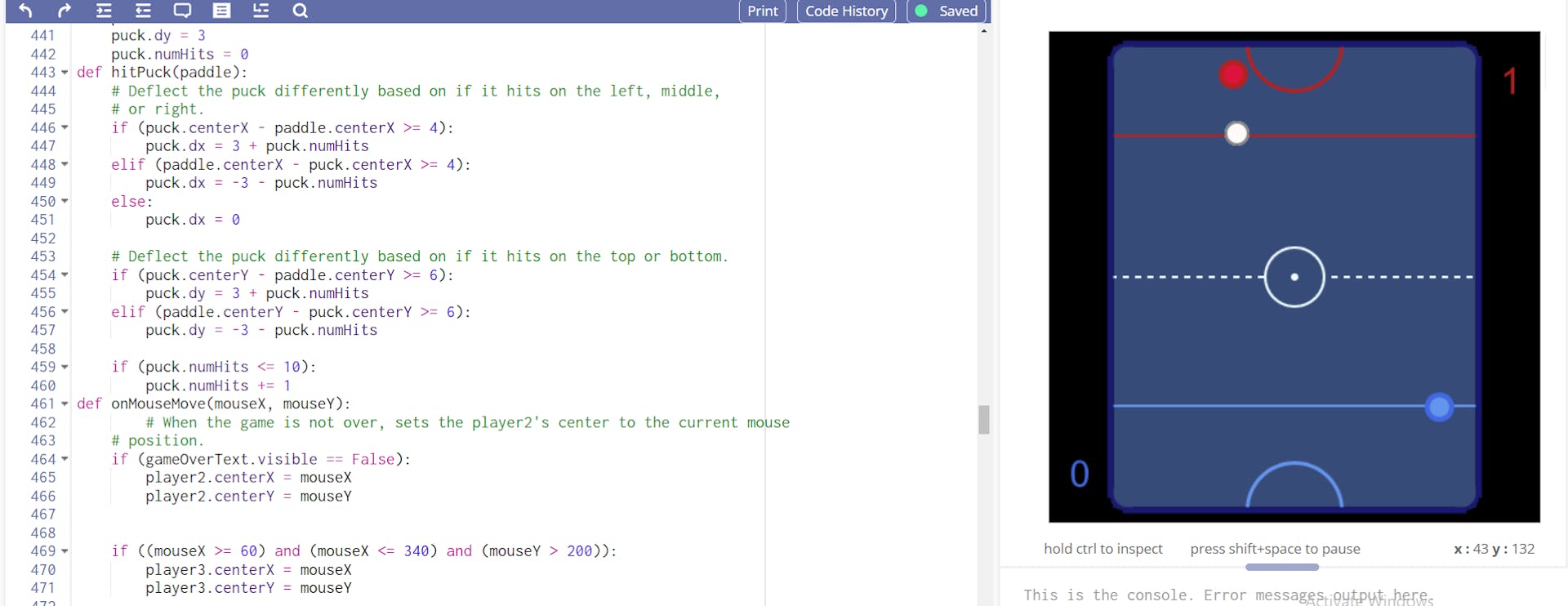Collapse the gameOverText if block, line 464
Screen dimensions: 1568x606
coord(65,459)
